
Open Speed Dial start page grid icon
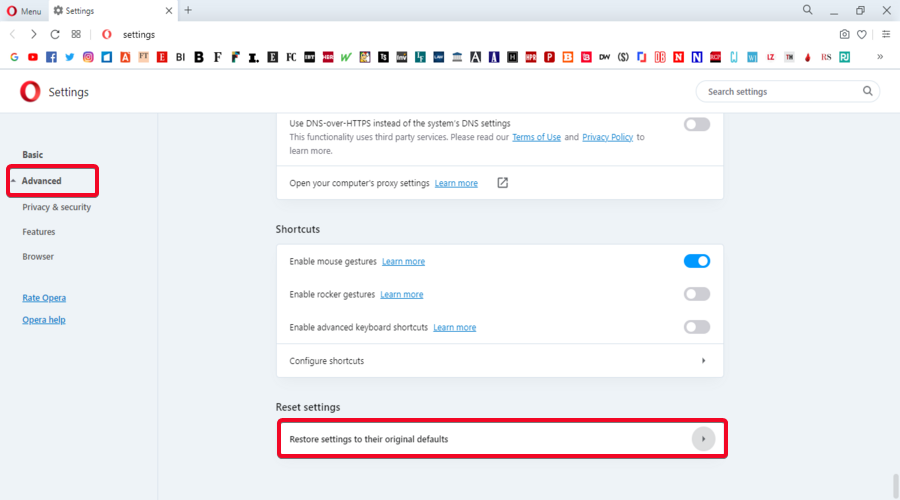76,34
